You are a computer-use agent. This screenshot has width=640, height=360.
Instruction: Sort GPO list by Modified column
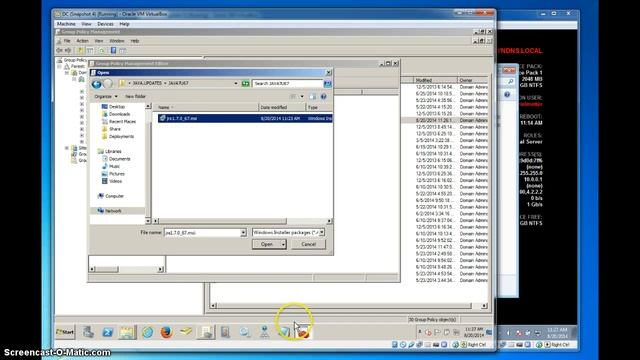[x=435, y=80]
